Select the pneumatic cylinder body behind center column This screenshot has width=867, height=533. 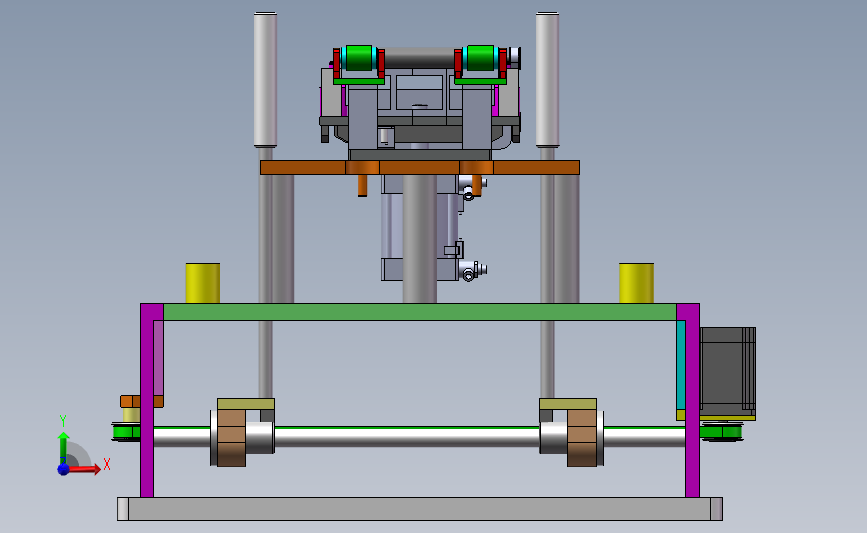click(x=392, y=228)
